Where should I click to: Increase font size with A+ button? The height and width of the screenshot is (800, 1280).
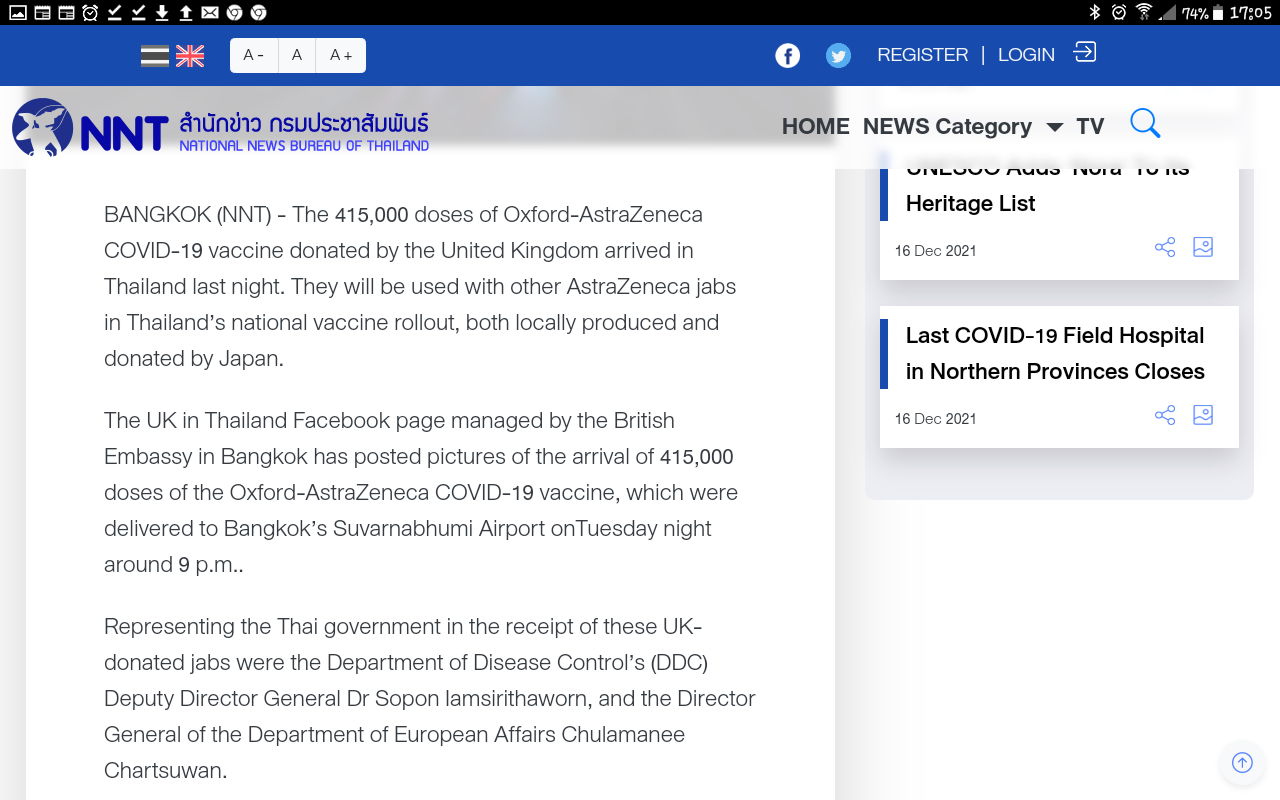(341, 56)
